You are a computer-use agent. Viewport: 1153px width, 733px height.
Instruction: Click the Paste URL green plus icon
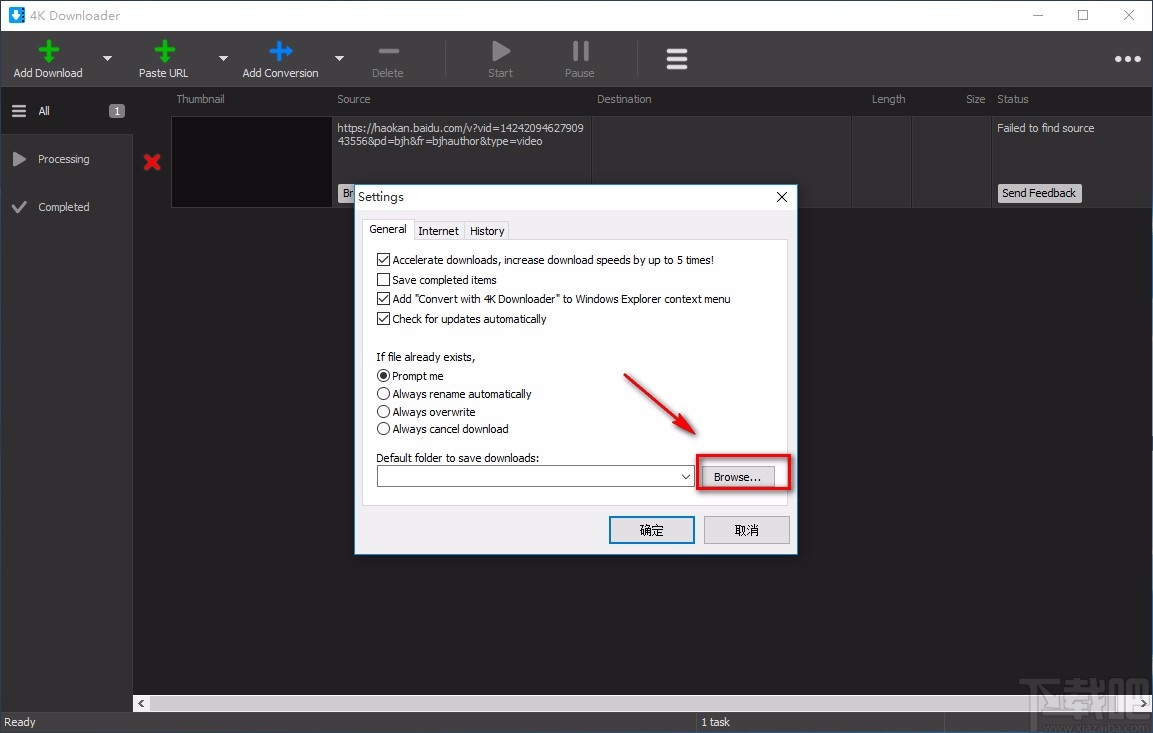tap(164, 51)
